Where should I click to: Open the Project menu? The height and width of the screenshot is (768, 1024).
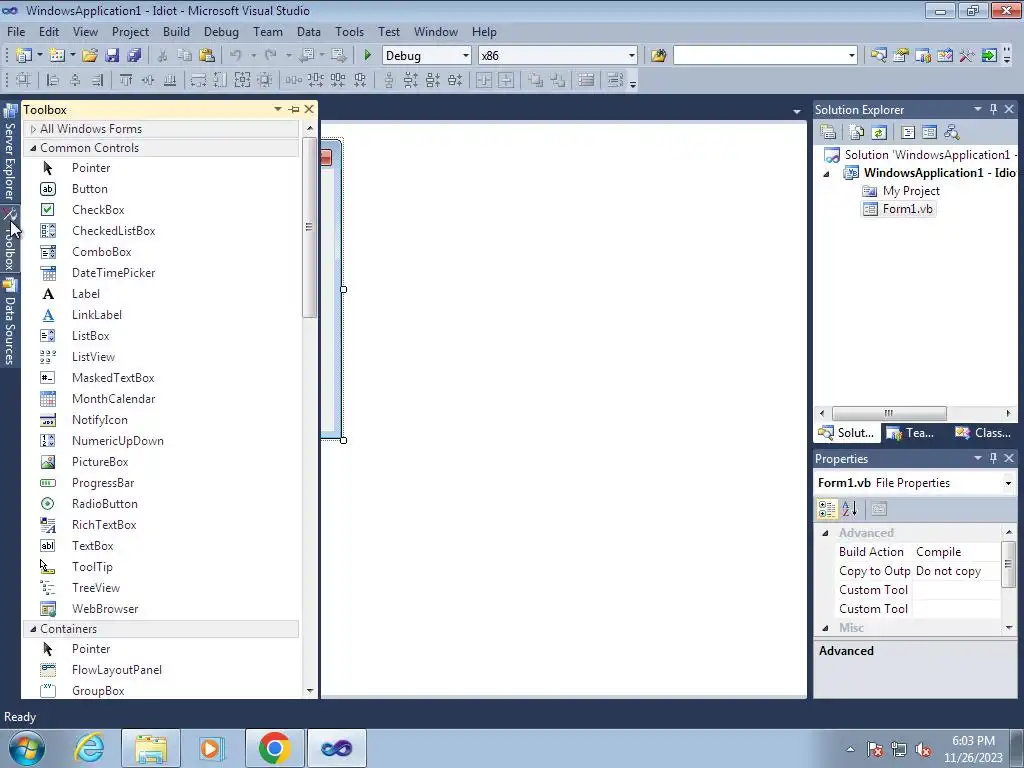tap(130, 31)
